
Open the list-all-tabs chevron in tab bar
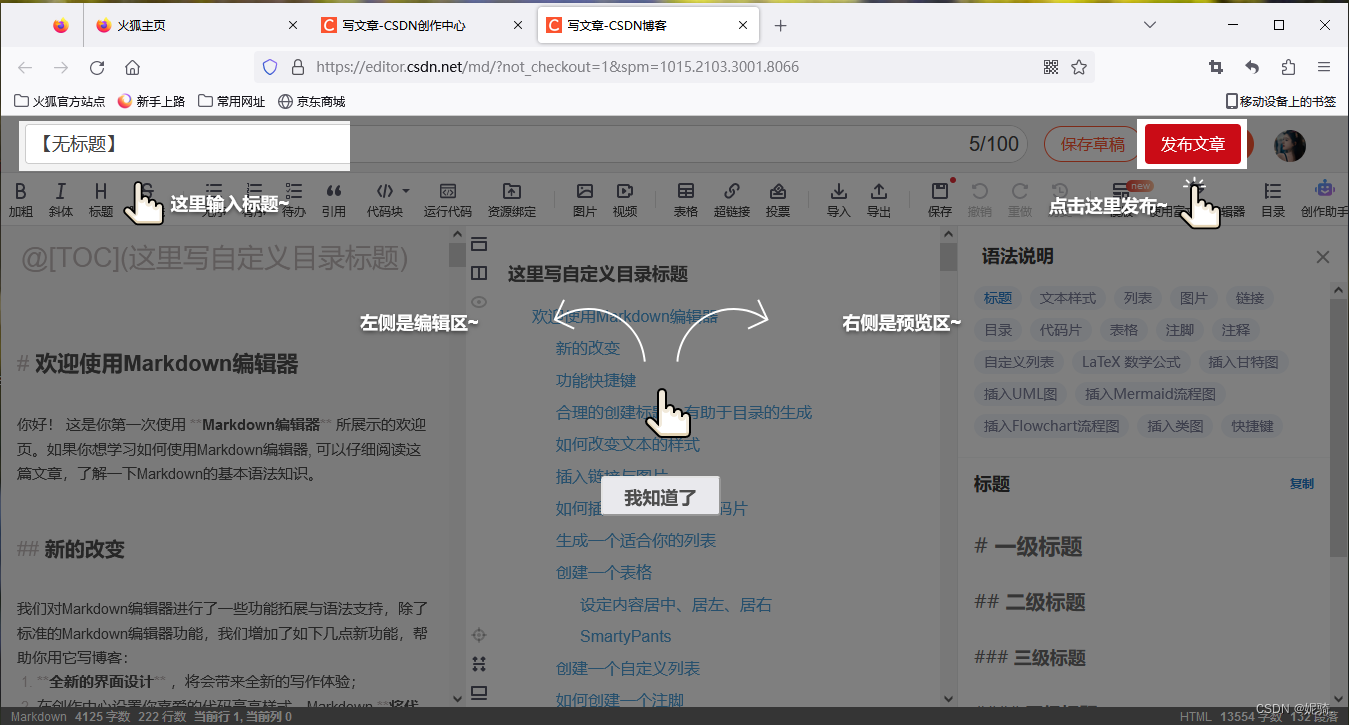pyautogui.click(x=1150, y=25)
